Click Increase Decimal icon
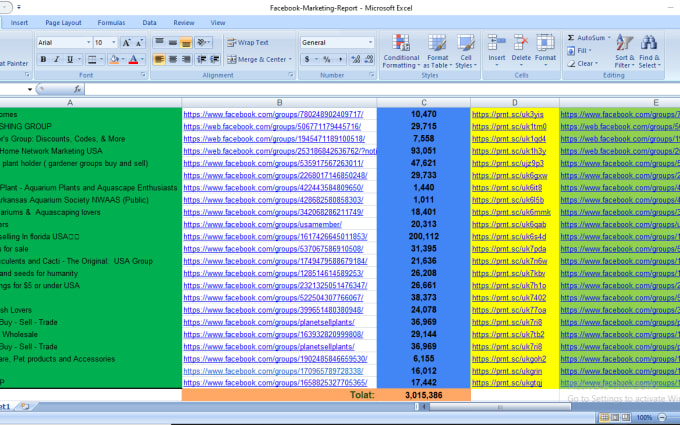 tap(356, 59)
